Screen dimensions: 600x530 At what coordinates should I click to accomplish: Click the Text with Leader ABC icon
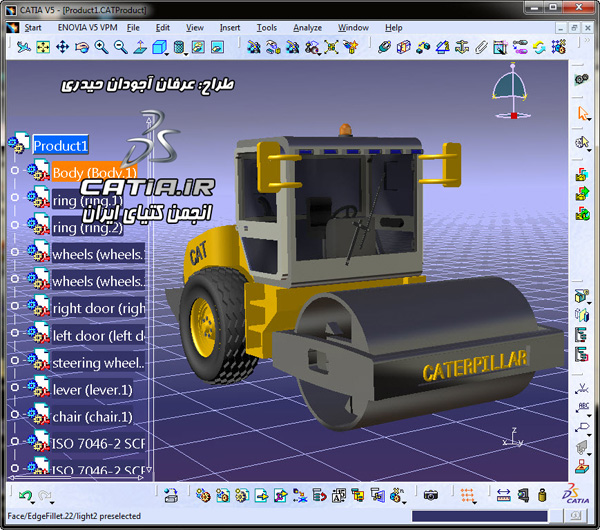click(x=582, y=407)
